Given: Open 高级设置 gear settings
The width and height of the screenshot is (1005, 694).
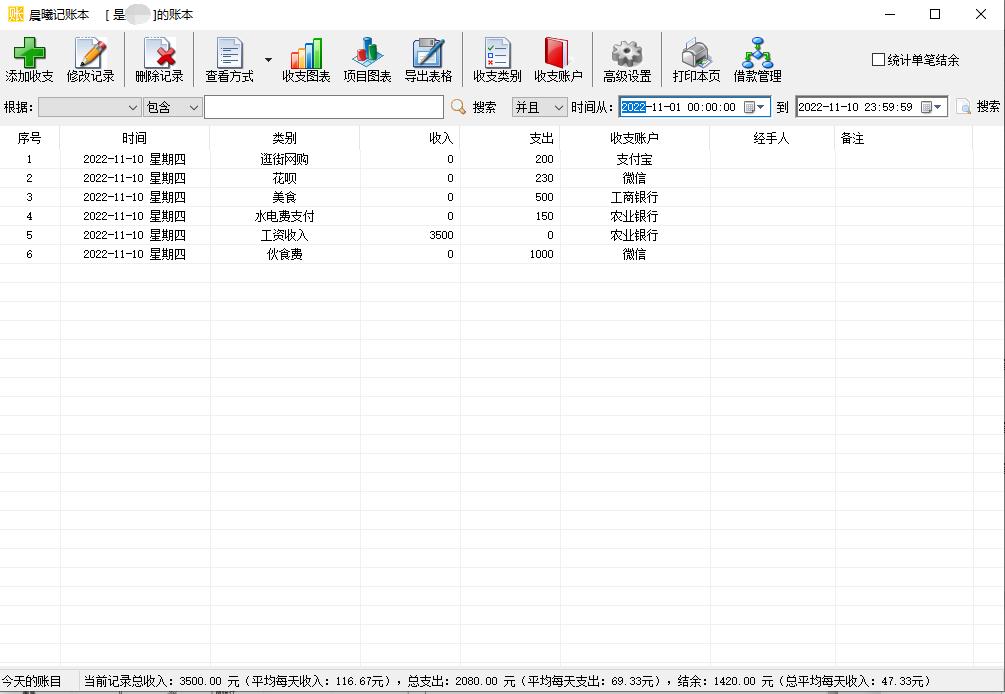Looking at the screenshot, I should 627,54.
